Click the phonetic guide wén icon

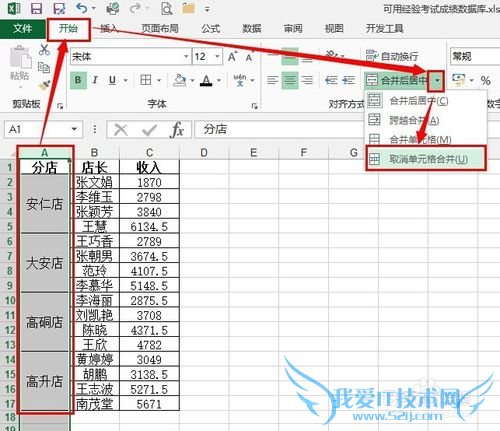point(240,80)
